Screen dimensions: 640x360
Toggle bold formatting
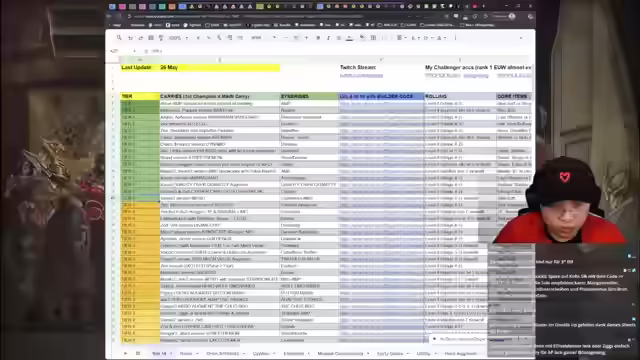[x=318, y=38]
